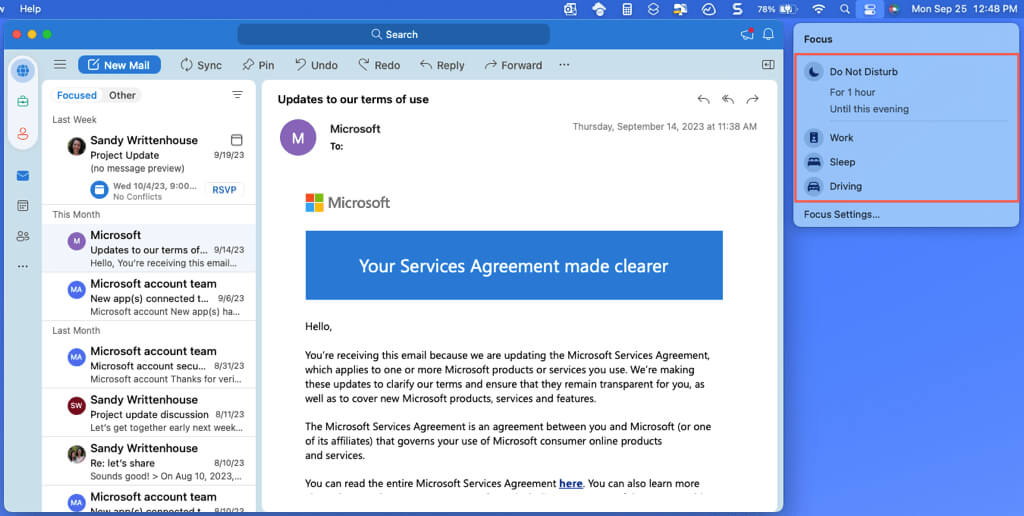This screenshot has width=1024, height=516.
Task: Show more apps in the sidebar
Action: (23, 266)
